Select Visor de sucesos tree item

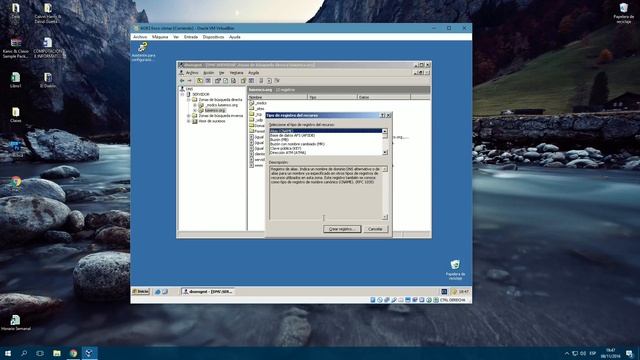pos(212,121)
